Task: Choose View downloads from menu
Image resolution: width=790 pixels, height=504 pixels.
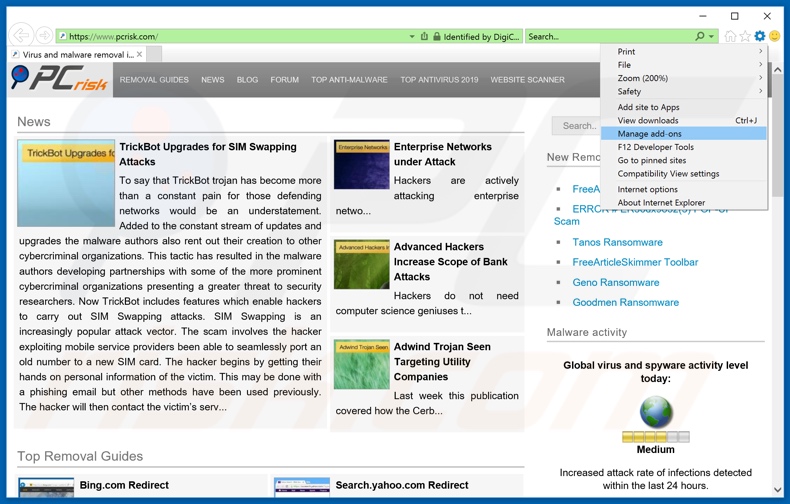Action: (684, 120)
